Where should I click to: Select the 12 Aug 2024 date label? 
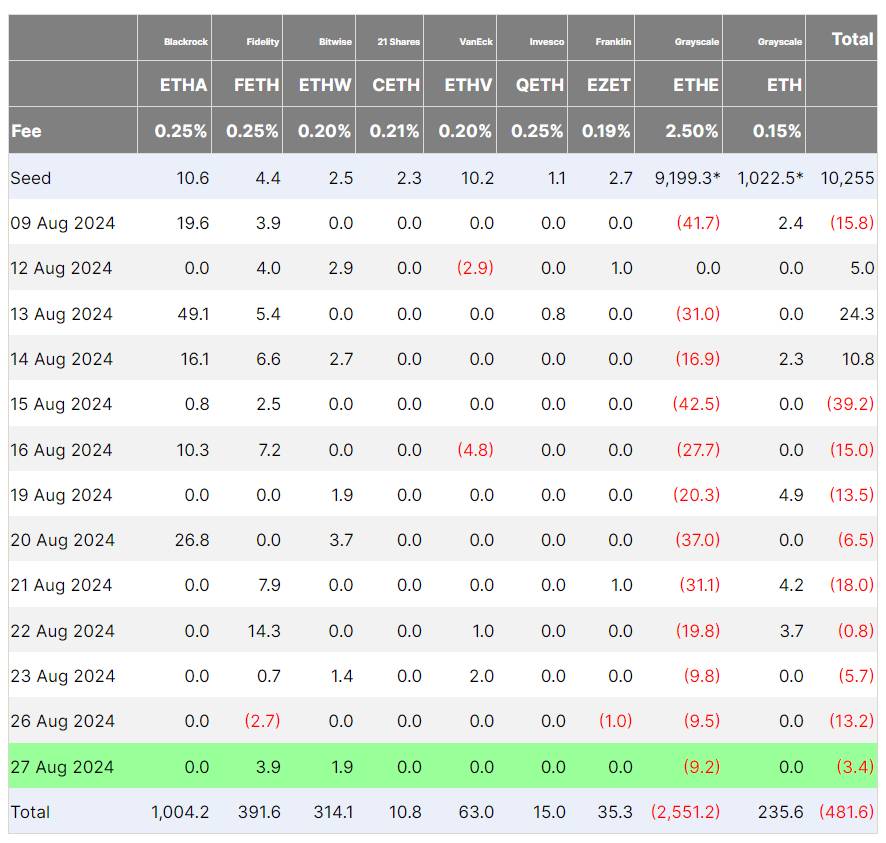61,268
